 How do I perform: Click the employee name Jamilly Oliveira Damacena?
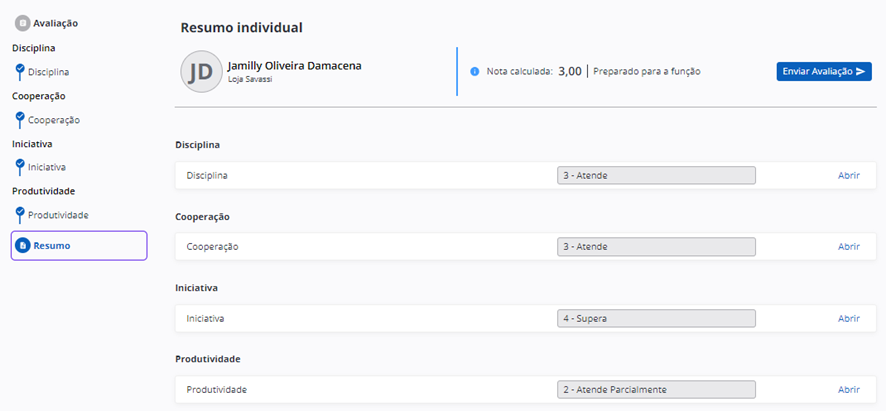pyautogui.click(x=295, y=65)
